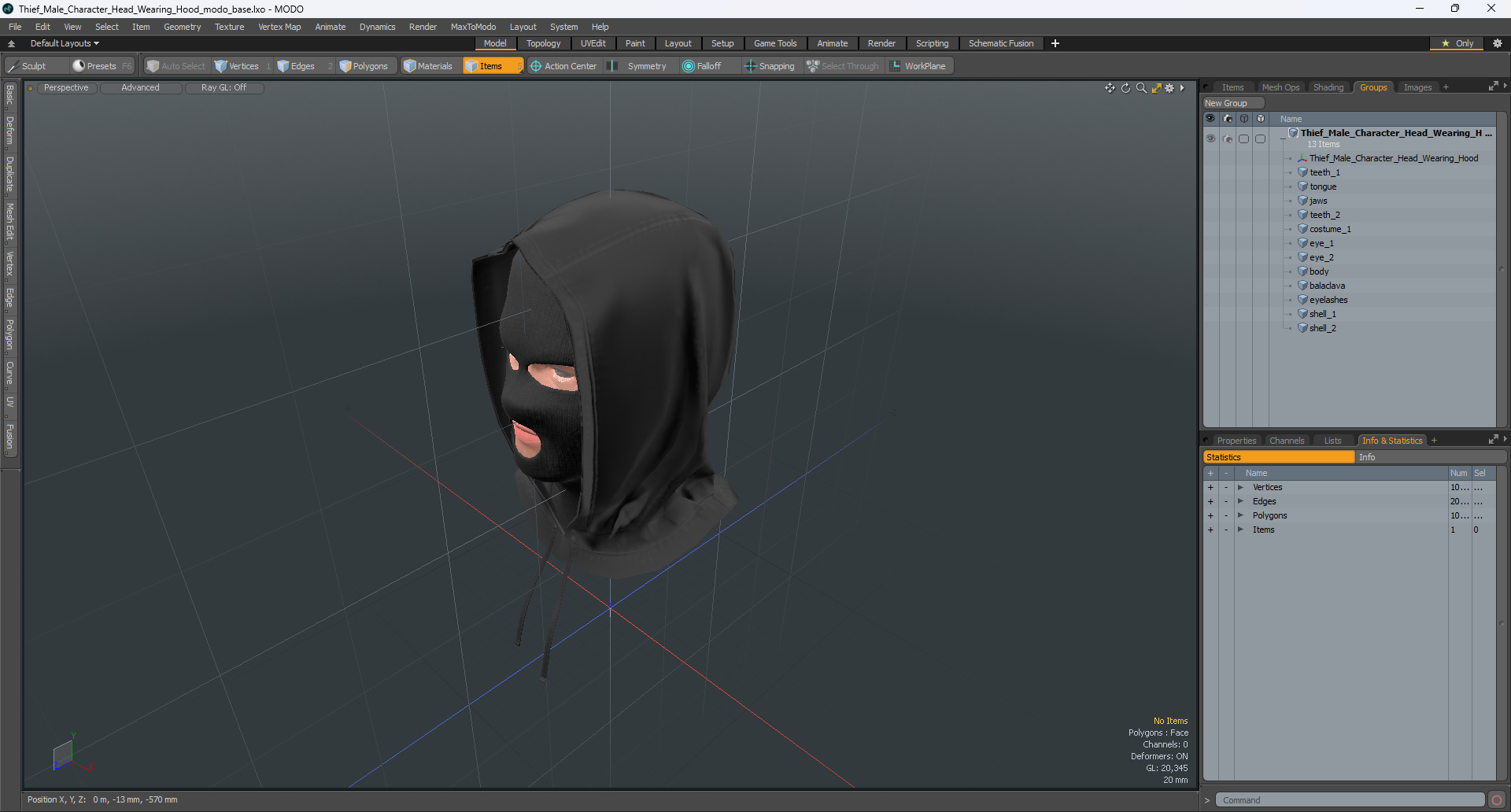Toggle Auto Select mode
The width and height of the screenshot is (1511, 812).
point(176,66)
